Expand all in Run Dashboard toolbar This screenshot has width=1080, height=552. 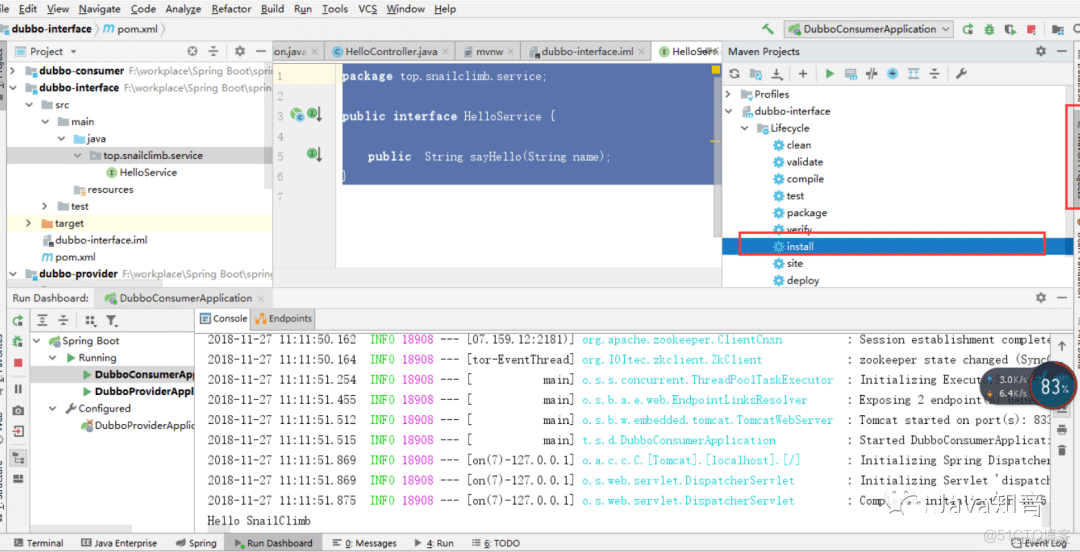point(42,320)
